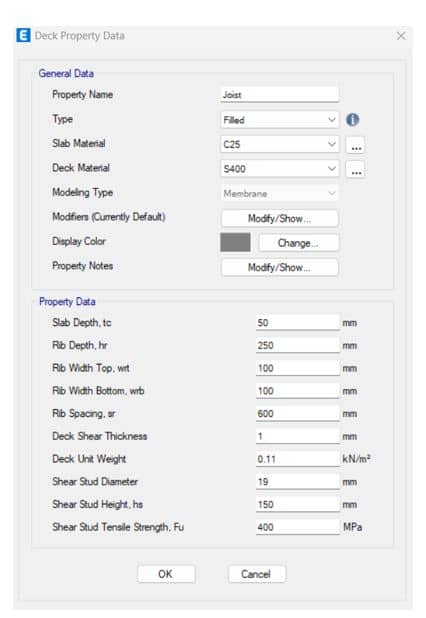This screenshot has height=618, width=426.
Task: Click the blue info icon beside Type
Action: click(x=352, y=119)
